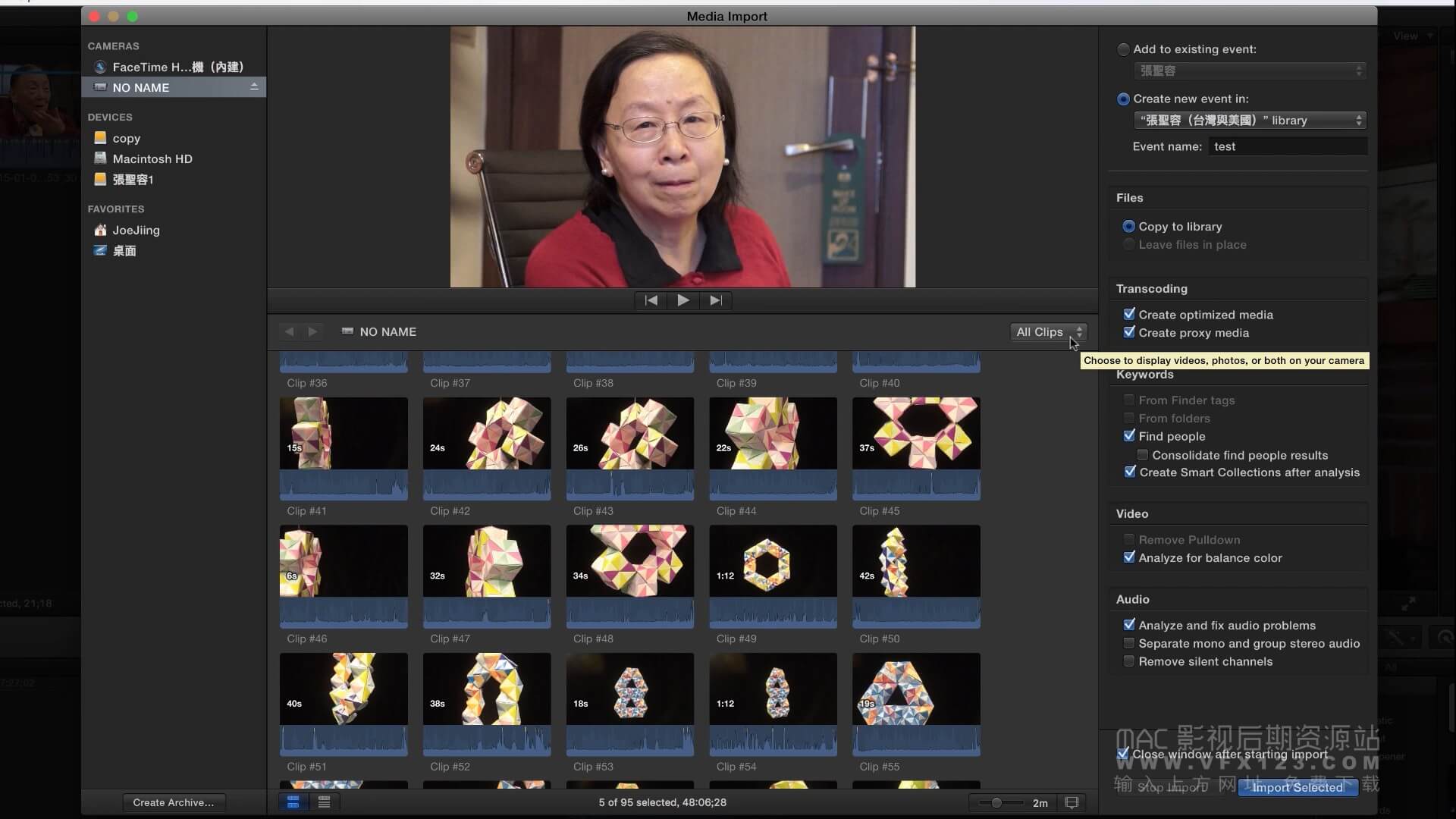Select Add to existing event radio
This screenshot has height=819, width=1456.
[x=1123, y=49]
